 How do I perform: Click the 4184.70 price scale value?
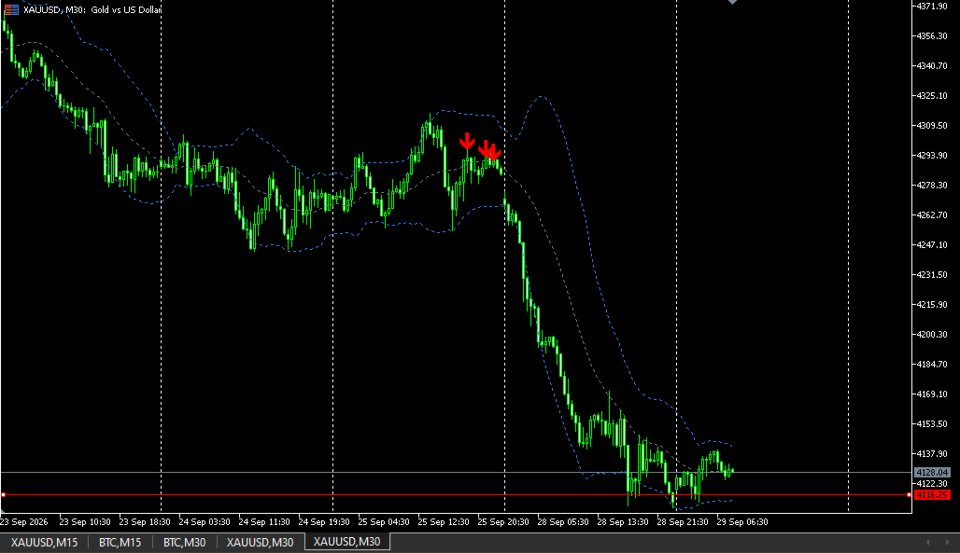[931, 364]
